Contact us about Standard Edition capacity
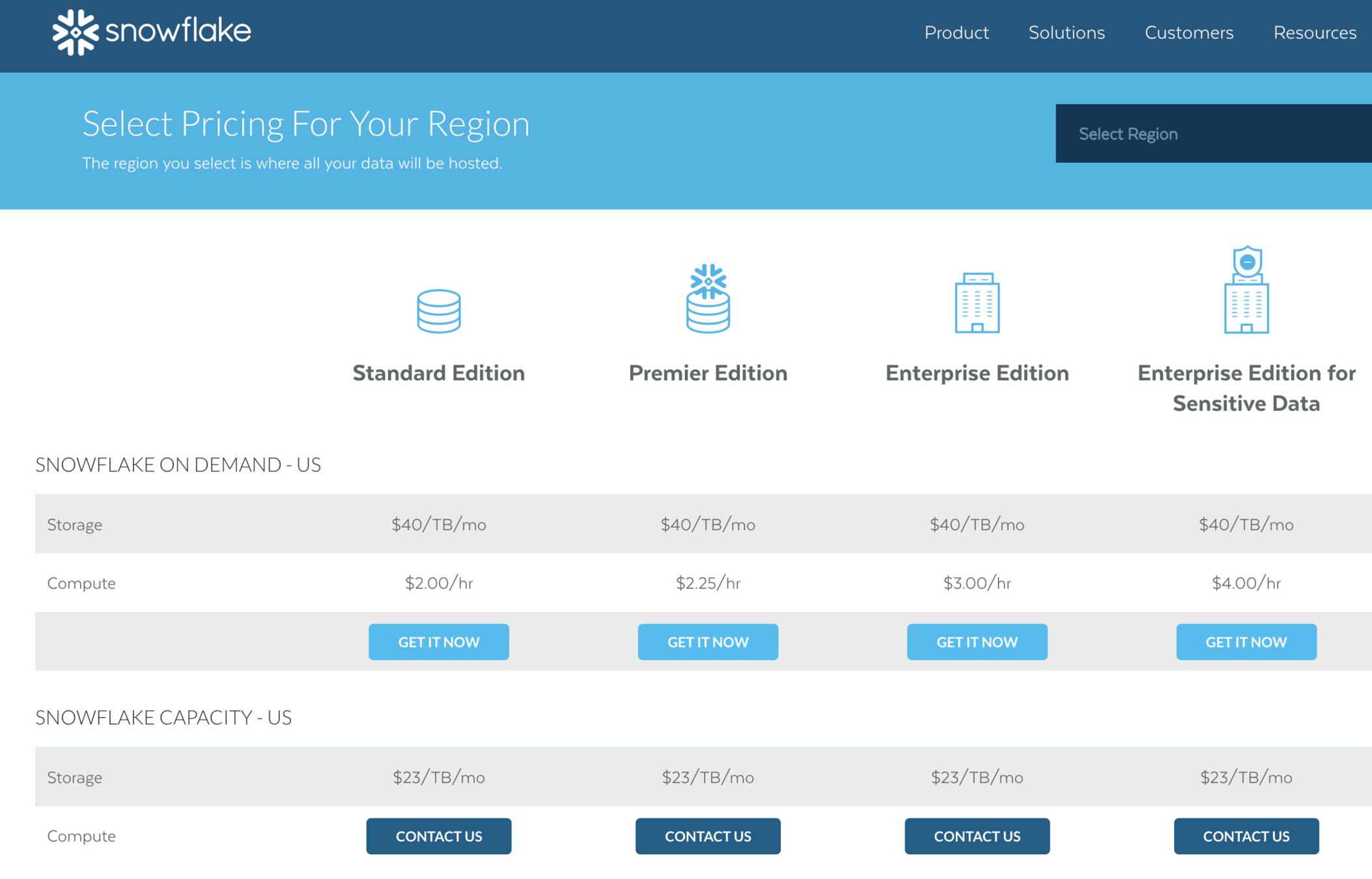Viewport: 1372px width, 879px height. pos(438,836)
